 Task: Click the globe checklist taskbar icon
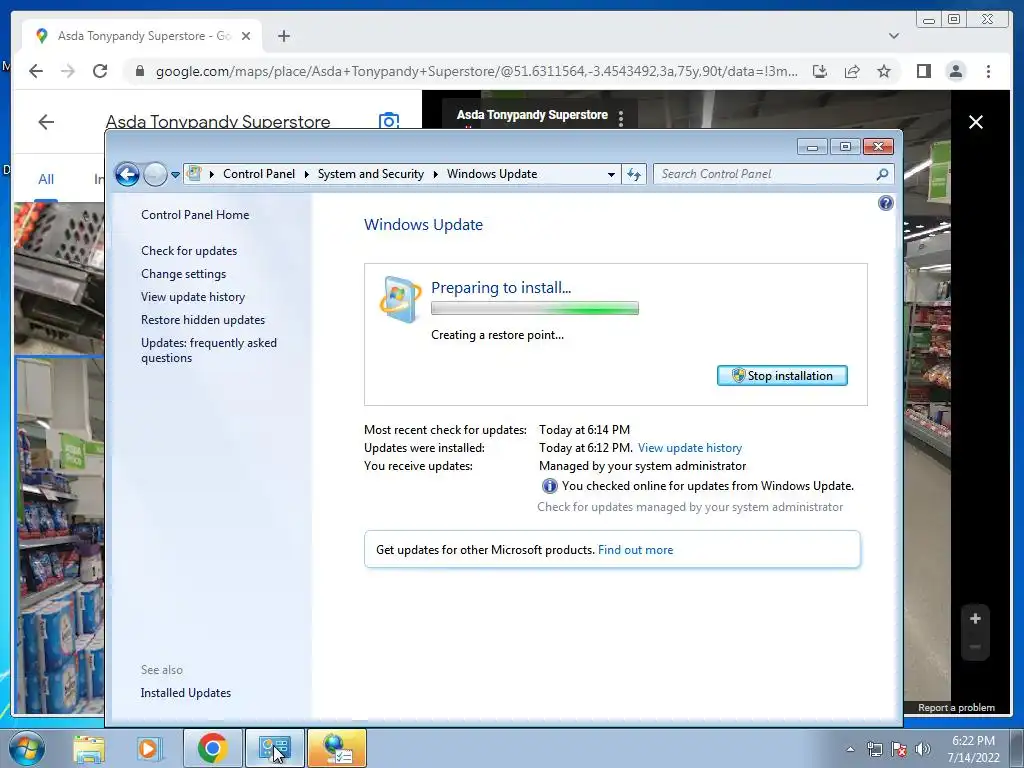coord(337,748)
